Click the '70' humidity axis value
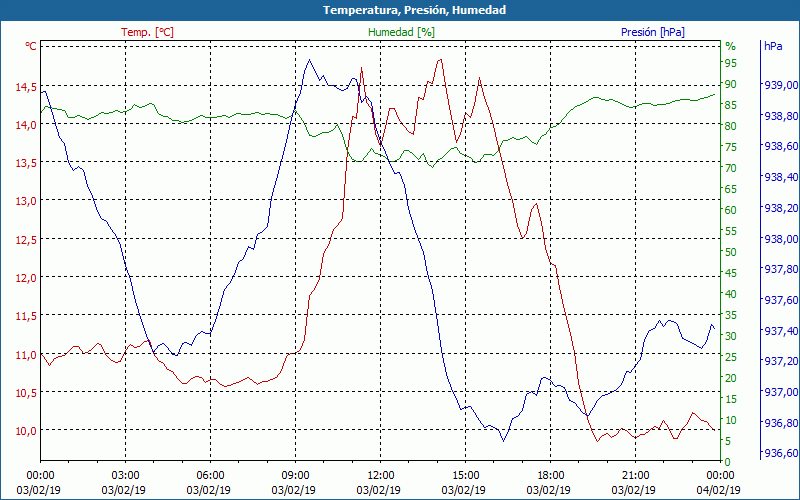 pos(731,168)
